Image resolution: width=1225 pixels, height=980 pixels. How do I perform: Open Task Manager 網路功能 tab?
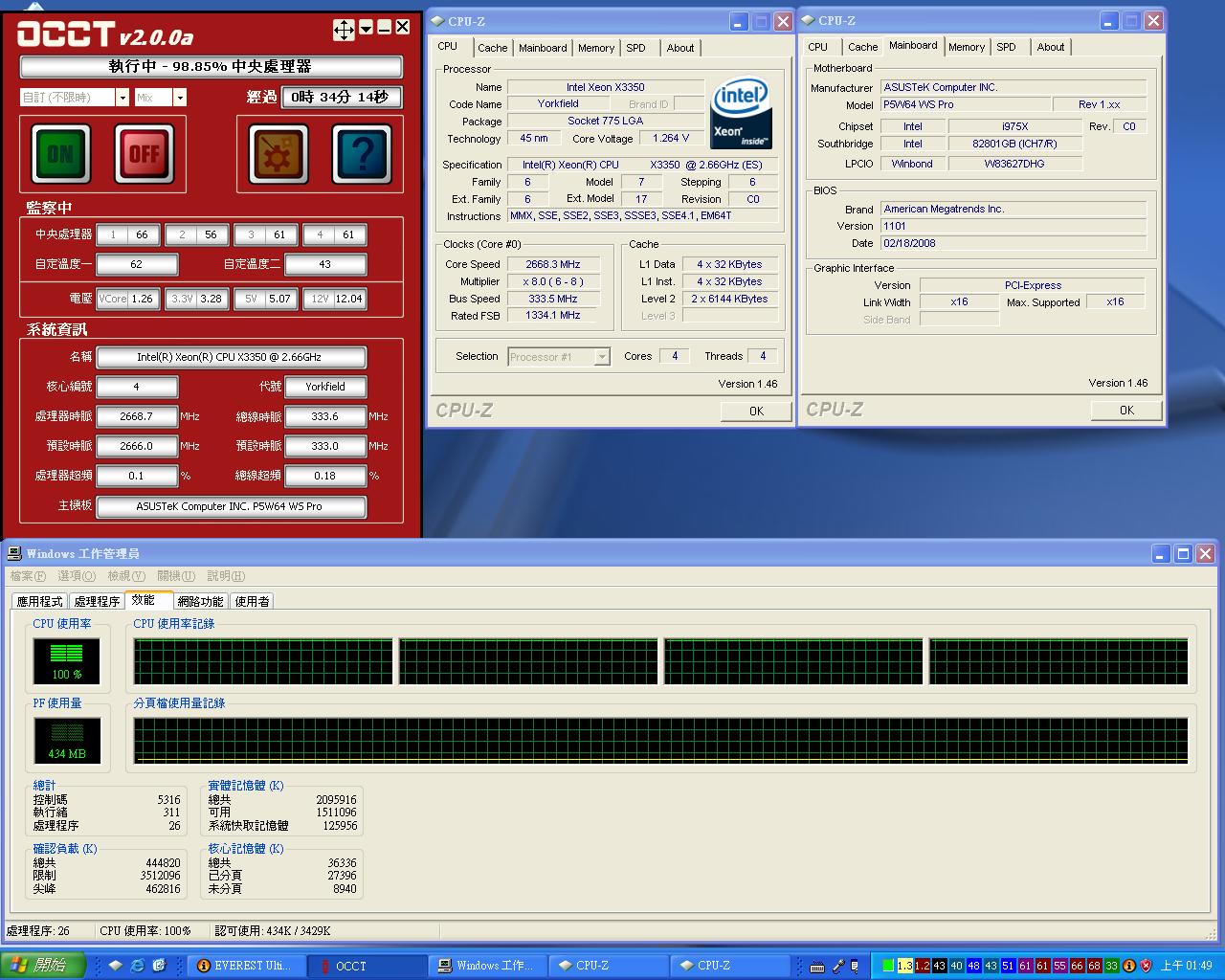pyautogui.click(x=200, y=601)
